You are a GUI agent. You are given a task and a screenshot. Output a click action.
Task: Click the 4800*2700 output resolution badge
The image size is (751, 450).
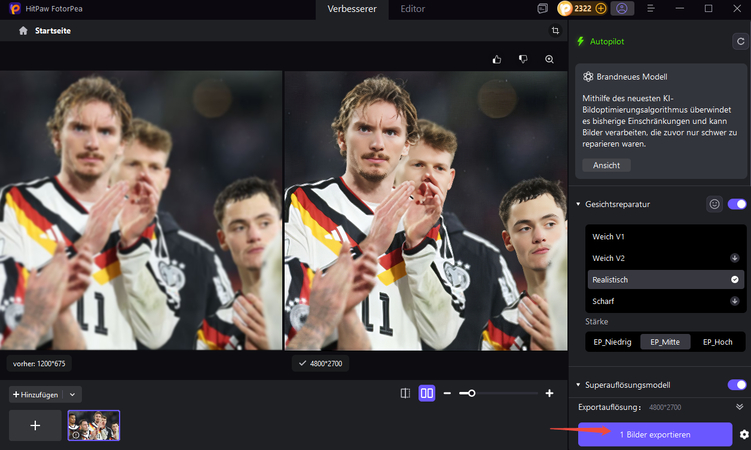click(320, 363)
